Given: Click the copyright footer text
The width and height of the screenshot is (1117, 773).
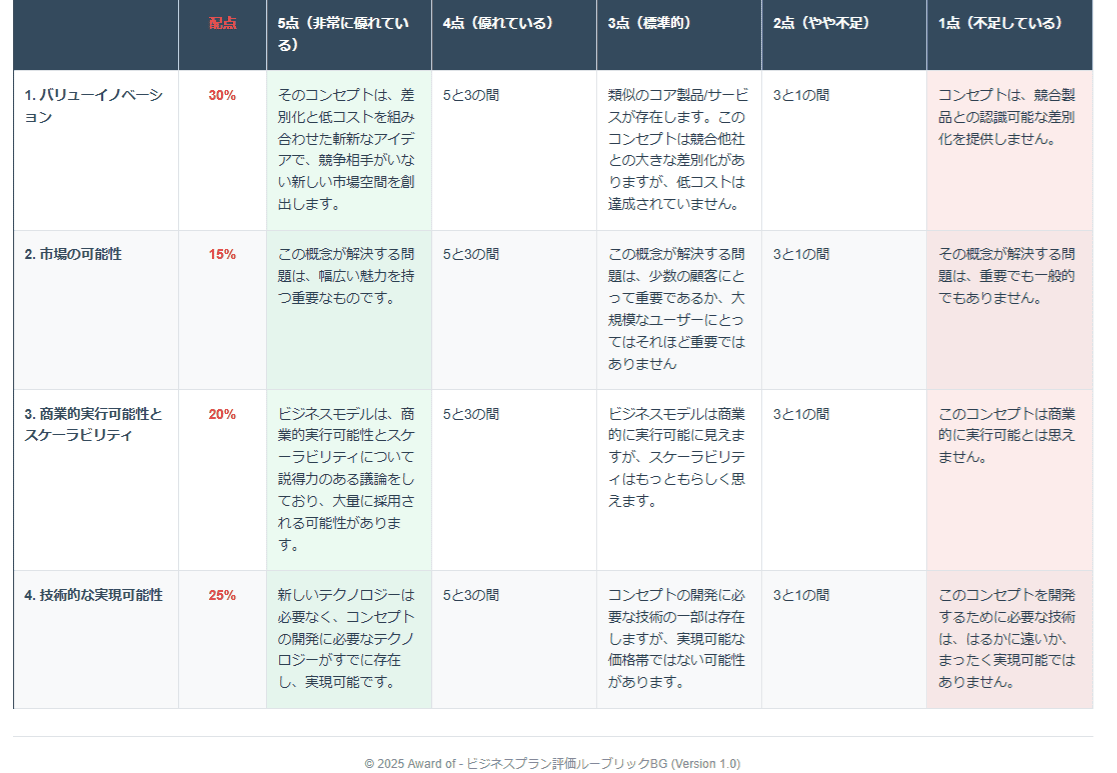Looking at the screenshot, I should [552, 764].
